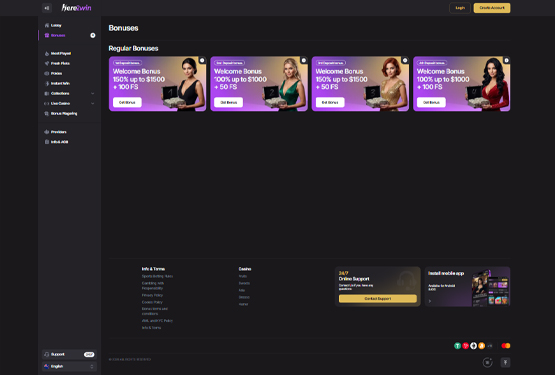Screen dimensions: 555x375
Task: Open Bonus terms and conditions link
Action: point(155,311)
